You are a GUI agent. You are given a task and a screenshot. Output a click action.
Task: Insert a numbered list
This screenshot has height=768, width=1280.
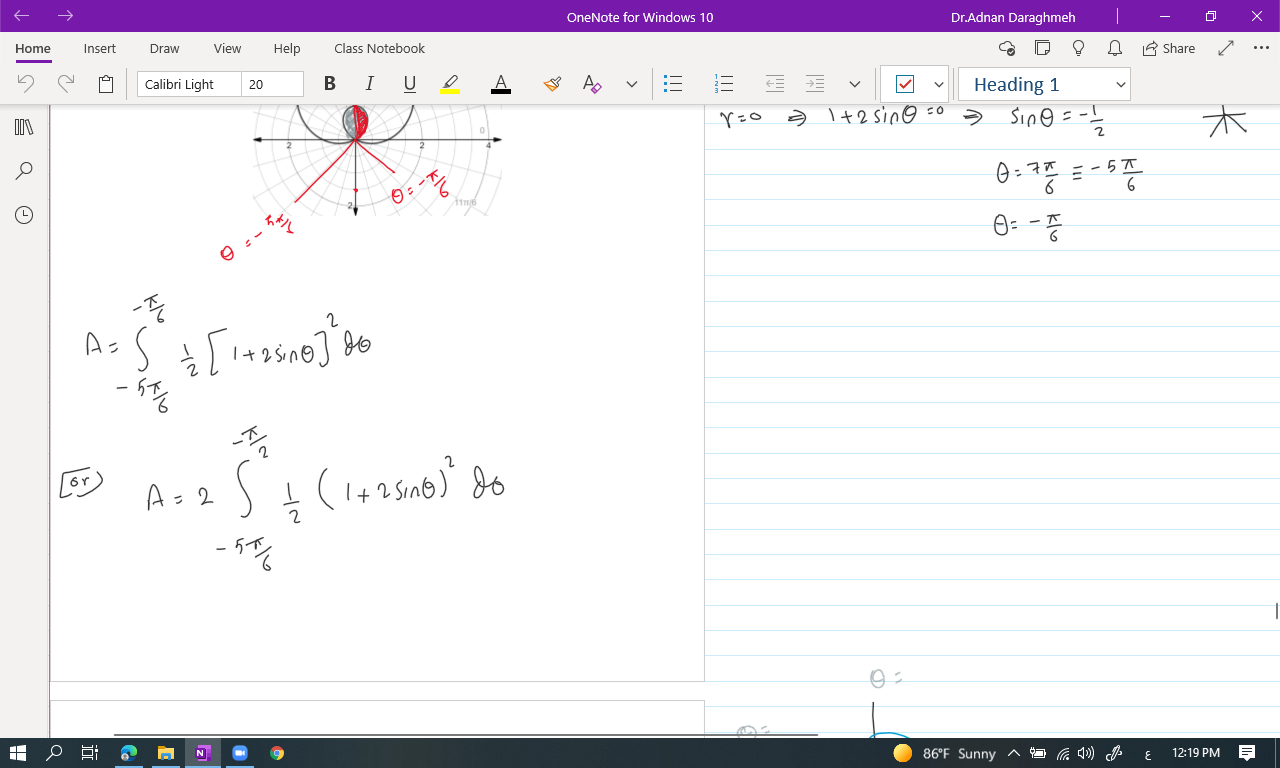point(725,84)
